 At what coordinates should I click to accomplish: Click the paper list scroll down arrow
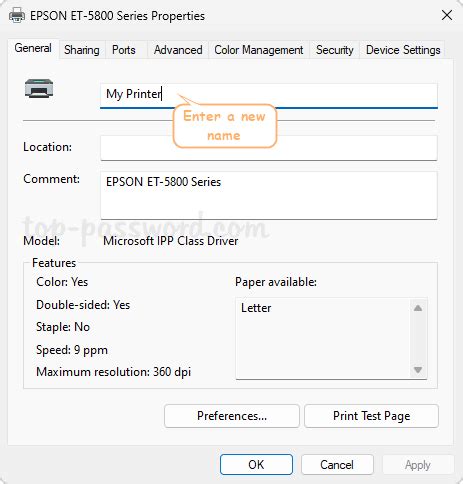coord(418,370)
